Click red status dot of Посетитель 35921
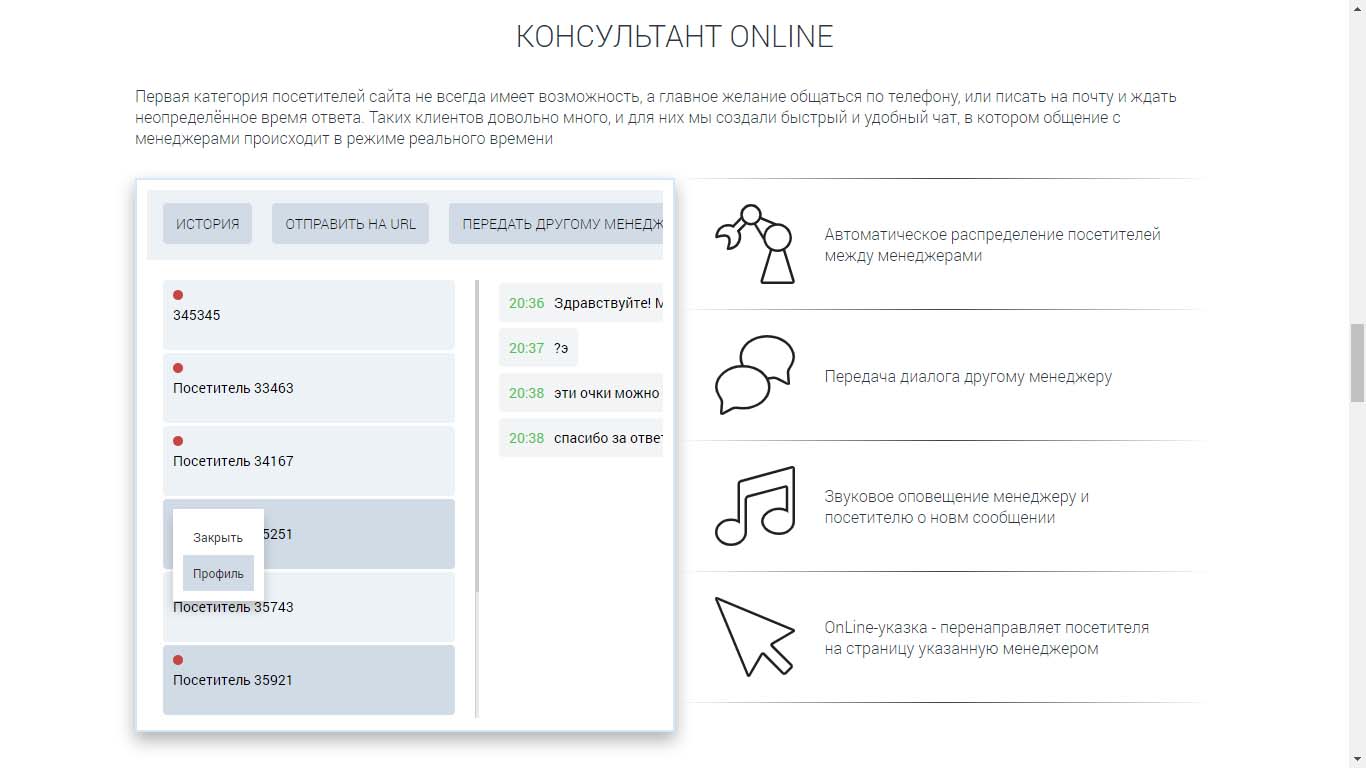 (178, 660)
